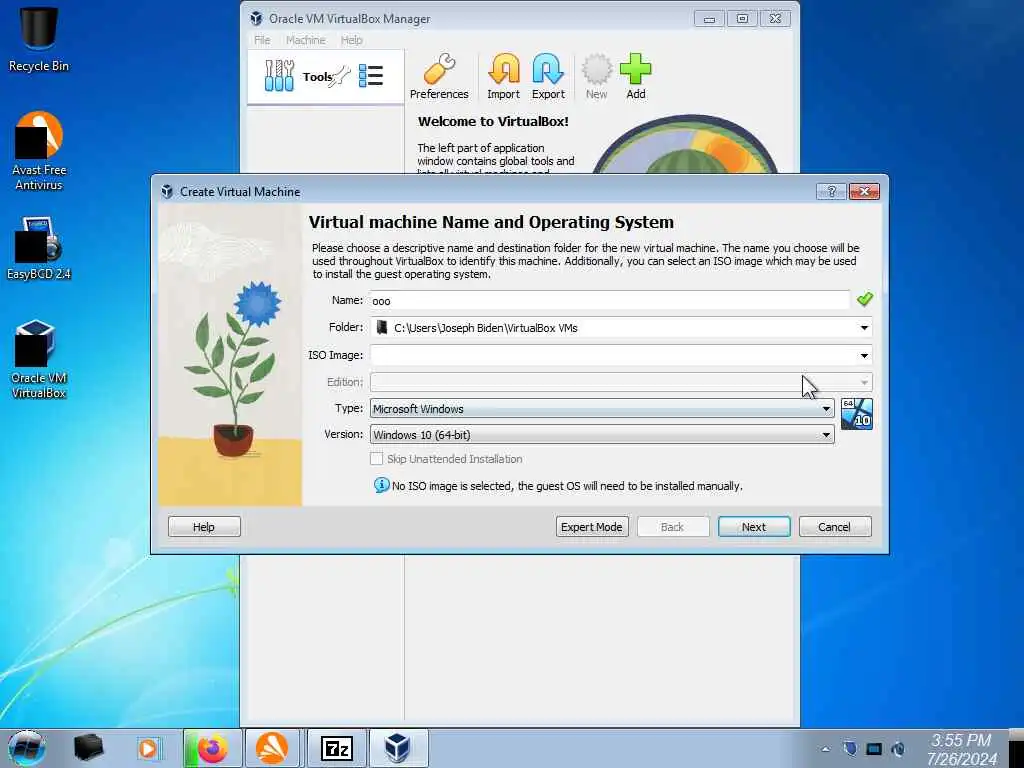The height and width of the screenshot is (768, 1024).
Task: Click the Tools pin wrench icon
Action: pyautogui.click(x=342, y=76)
